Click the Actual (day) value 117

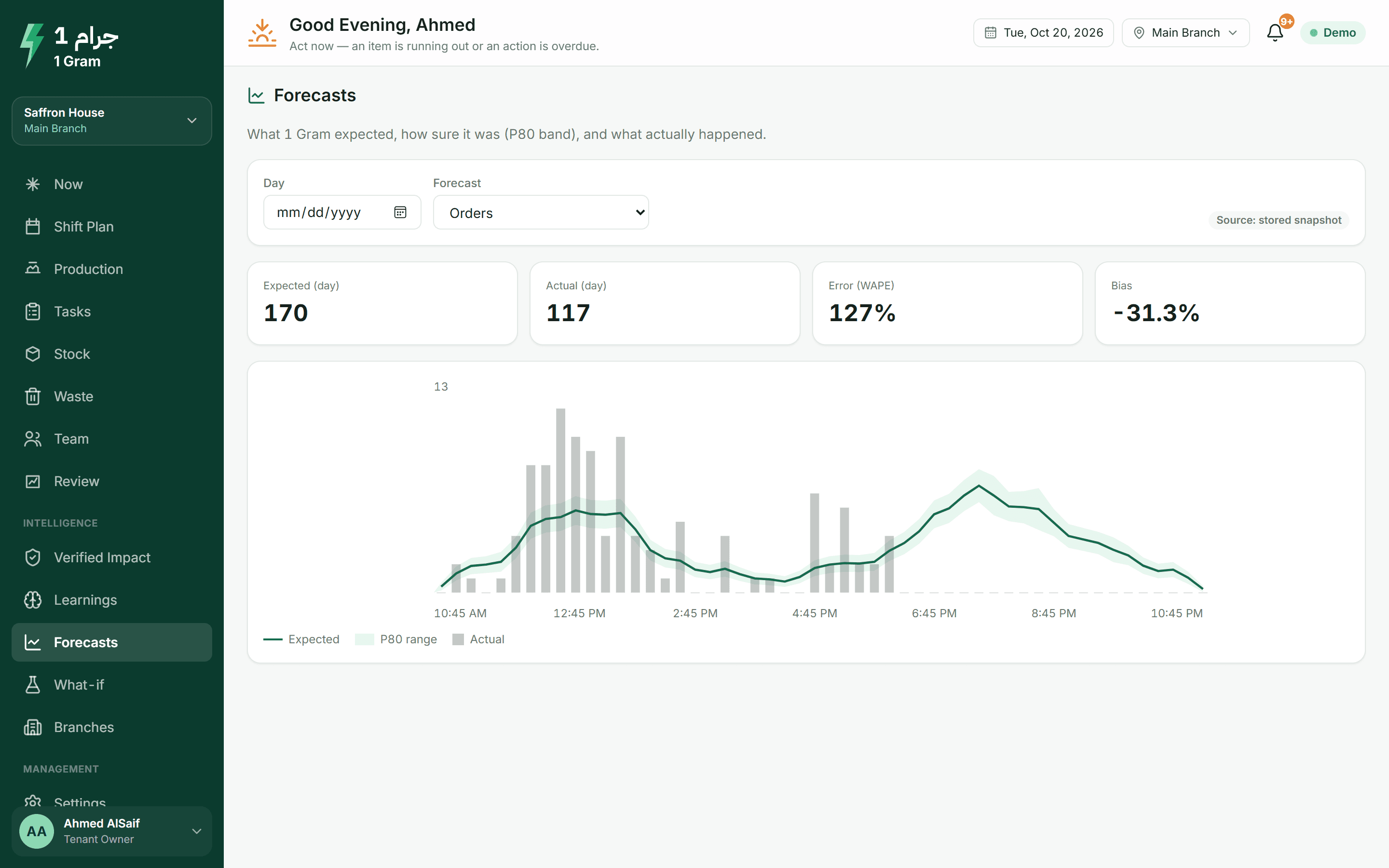point(568,313)
